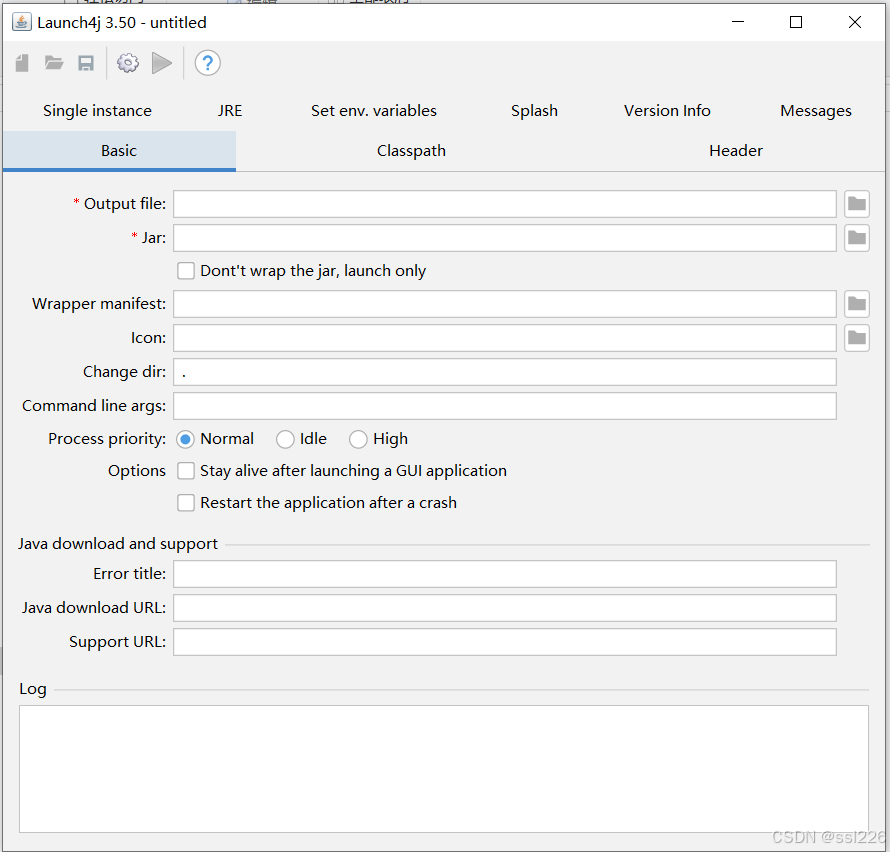Select the Basic tab
Viewport: 890px width, 852px height.
click(119, 151)
